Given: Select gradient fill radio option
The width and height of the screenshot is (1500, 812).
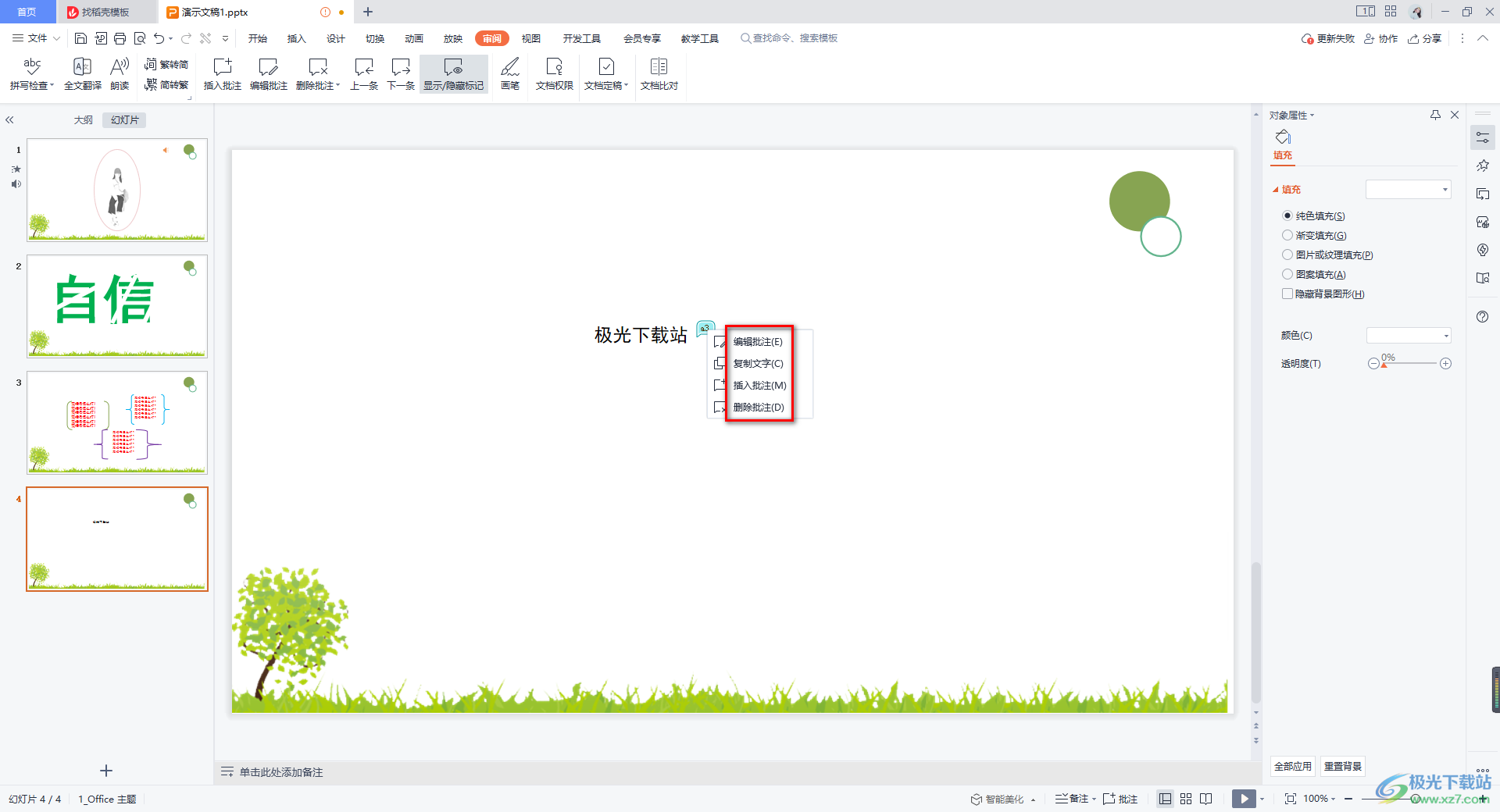Looking at the screenshot, I should click(1287, 235).
